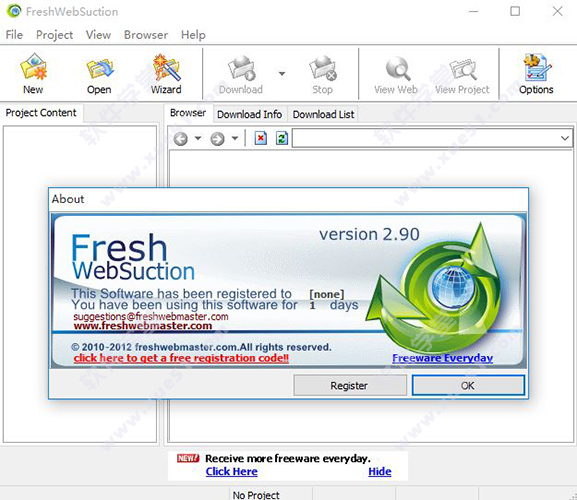Confirm the About dialog with OK

click(x=468, y=386)
